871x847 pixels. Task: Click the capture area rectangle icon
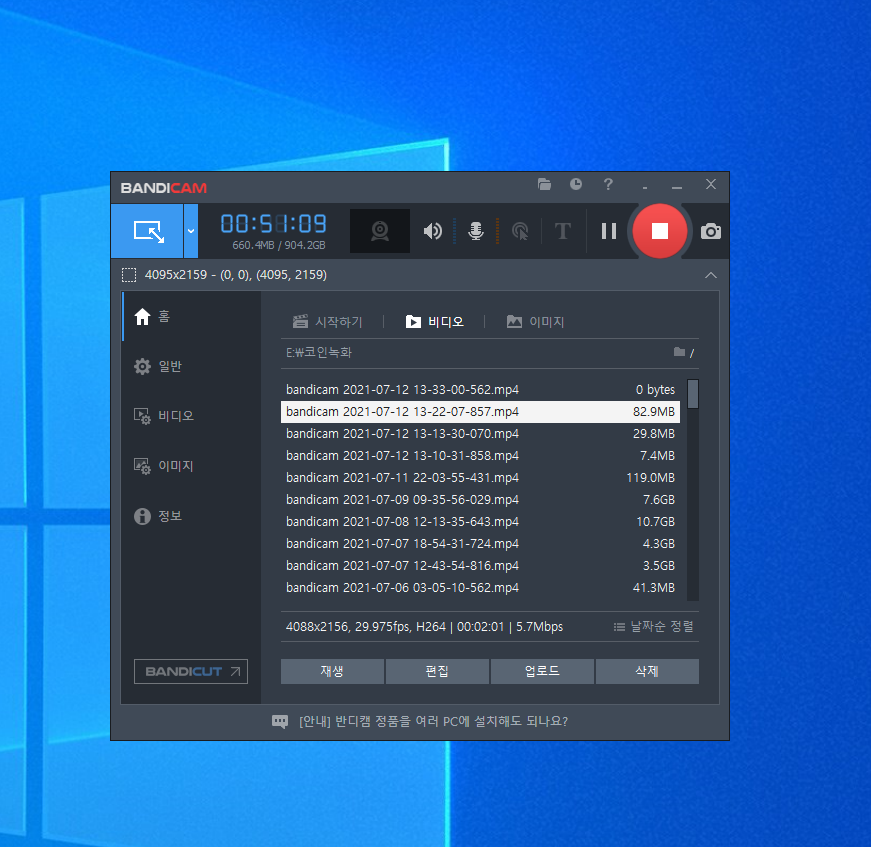pyautogui.click(x=129, y=275)
